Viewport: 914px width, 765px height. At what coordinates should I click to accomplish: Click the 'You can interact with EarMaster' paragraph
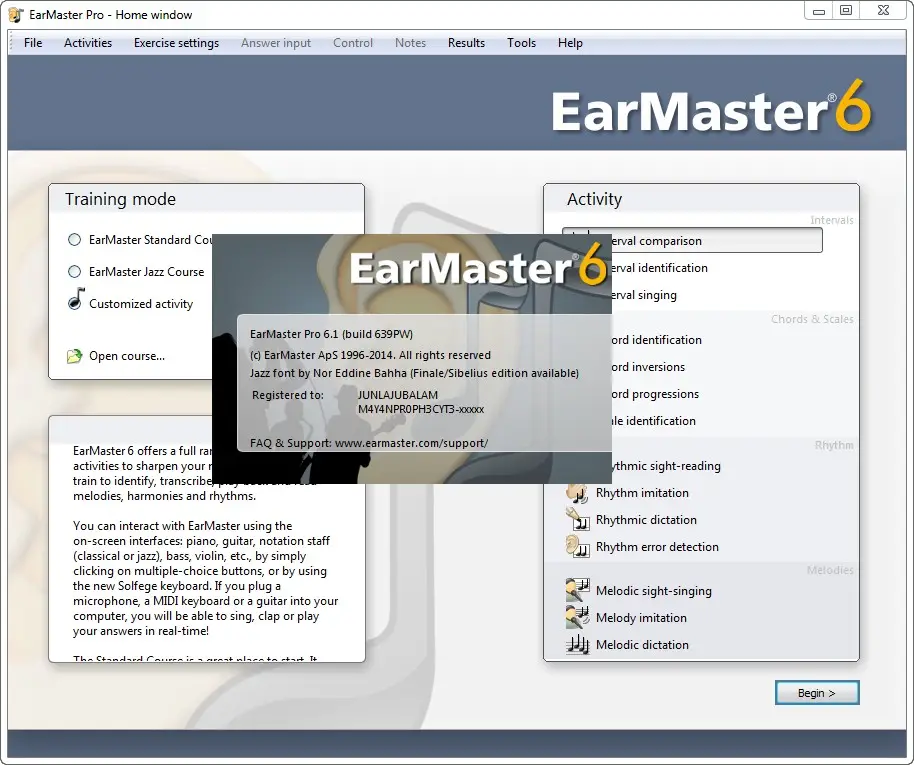pyautogui.click(x=205, y=578)
